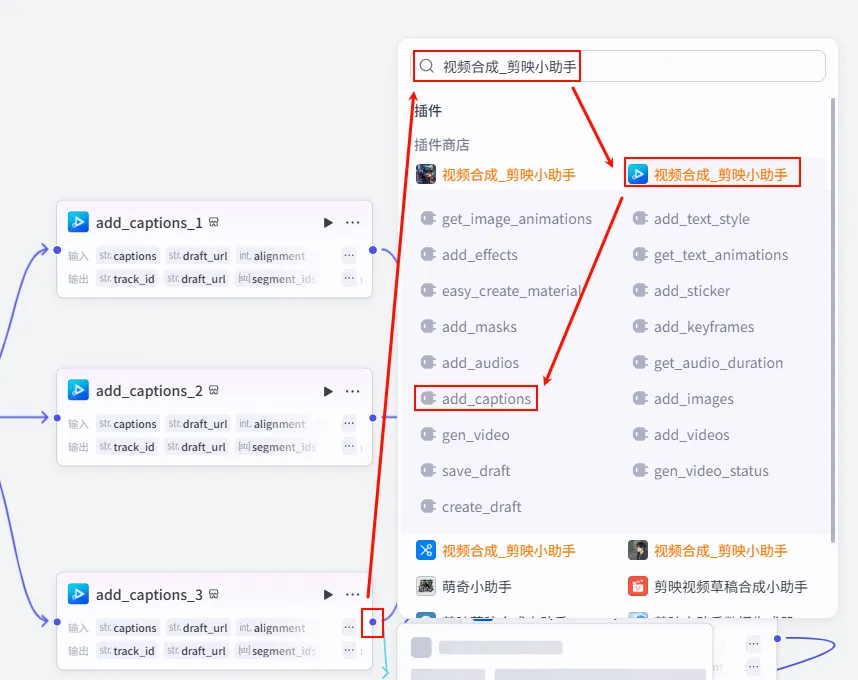The height and width of the screenshot is (680, 858).
Task: Expand hidden output params of add_captions_1
Action: point(349,278)
